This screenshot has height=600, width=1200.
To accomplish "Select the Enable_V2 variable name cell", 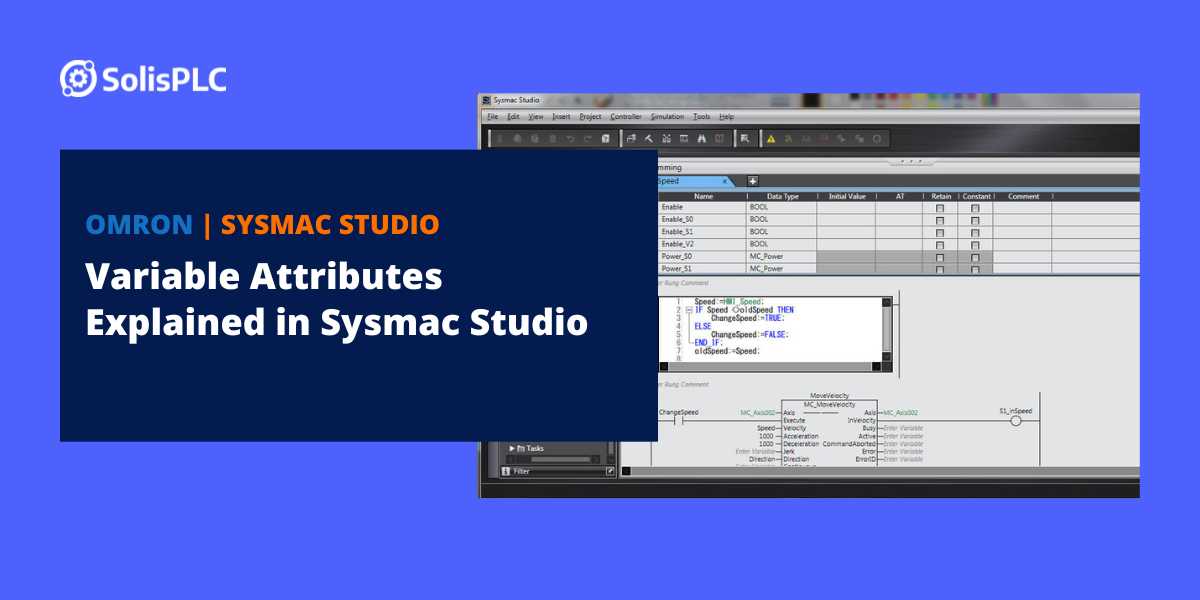I will (x=702, y=244).
